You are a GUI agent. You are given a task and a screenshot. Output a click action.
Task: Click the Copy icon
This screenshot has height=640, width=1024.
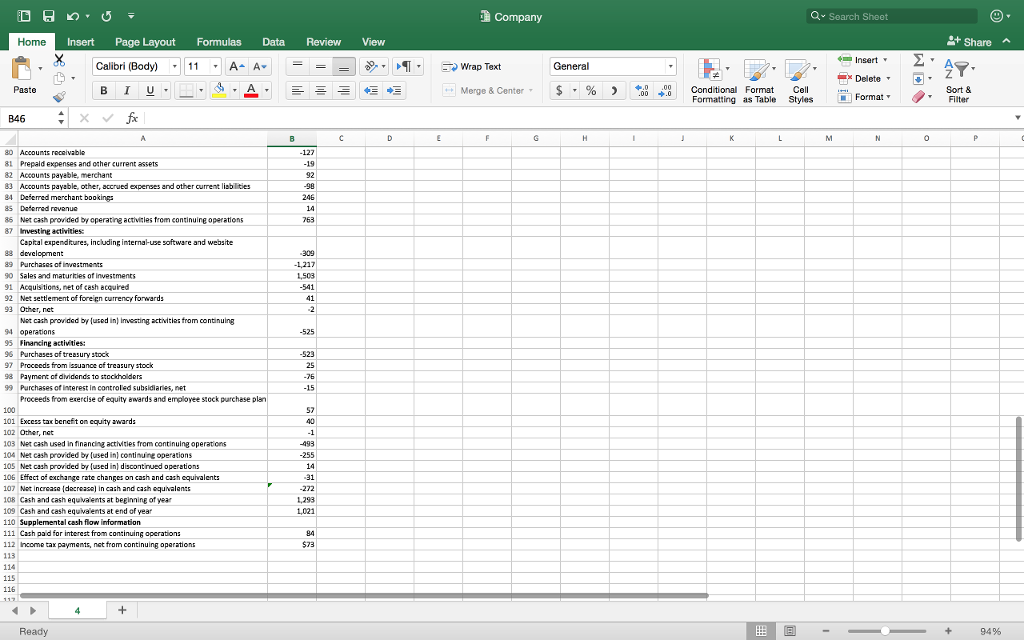coord(59,78)
